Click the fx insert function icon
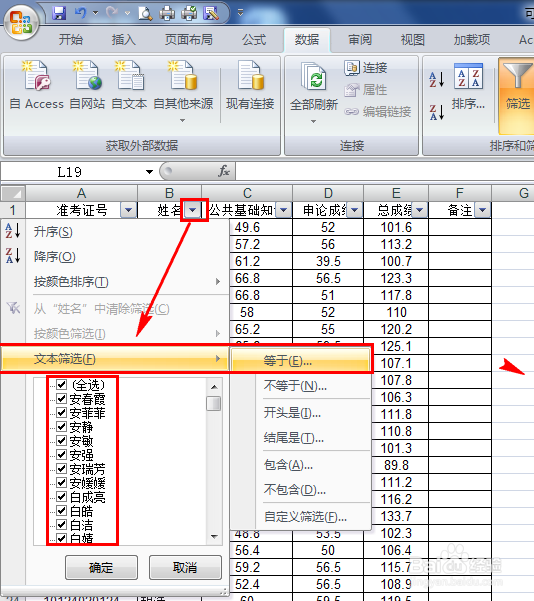The image size is (534, 601). point(224,171)
